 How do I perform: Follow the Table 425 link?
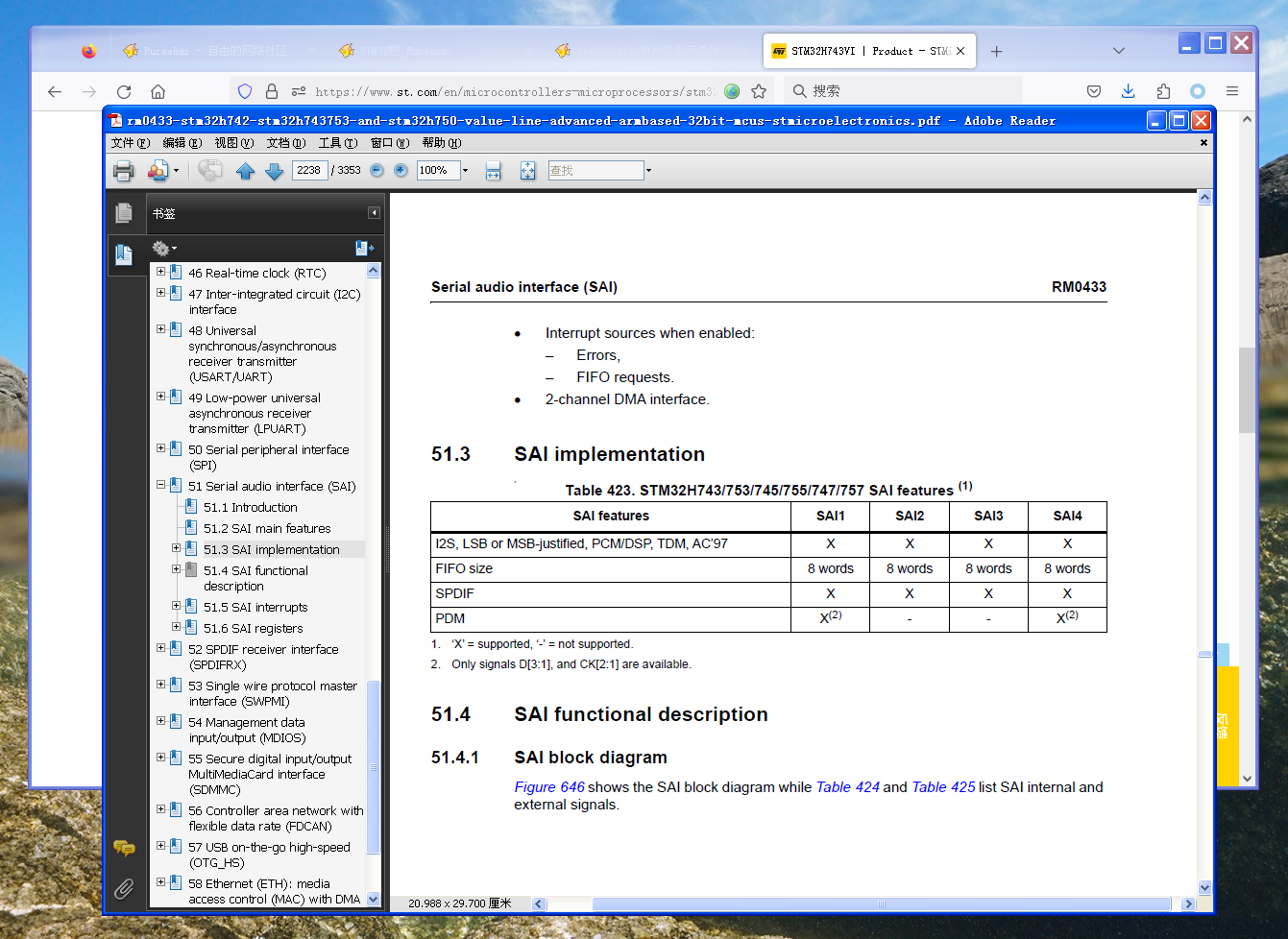(943, 787)
